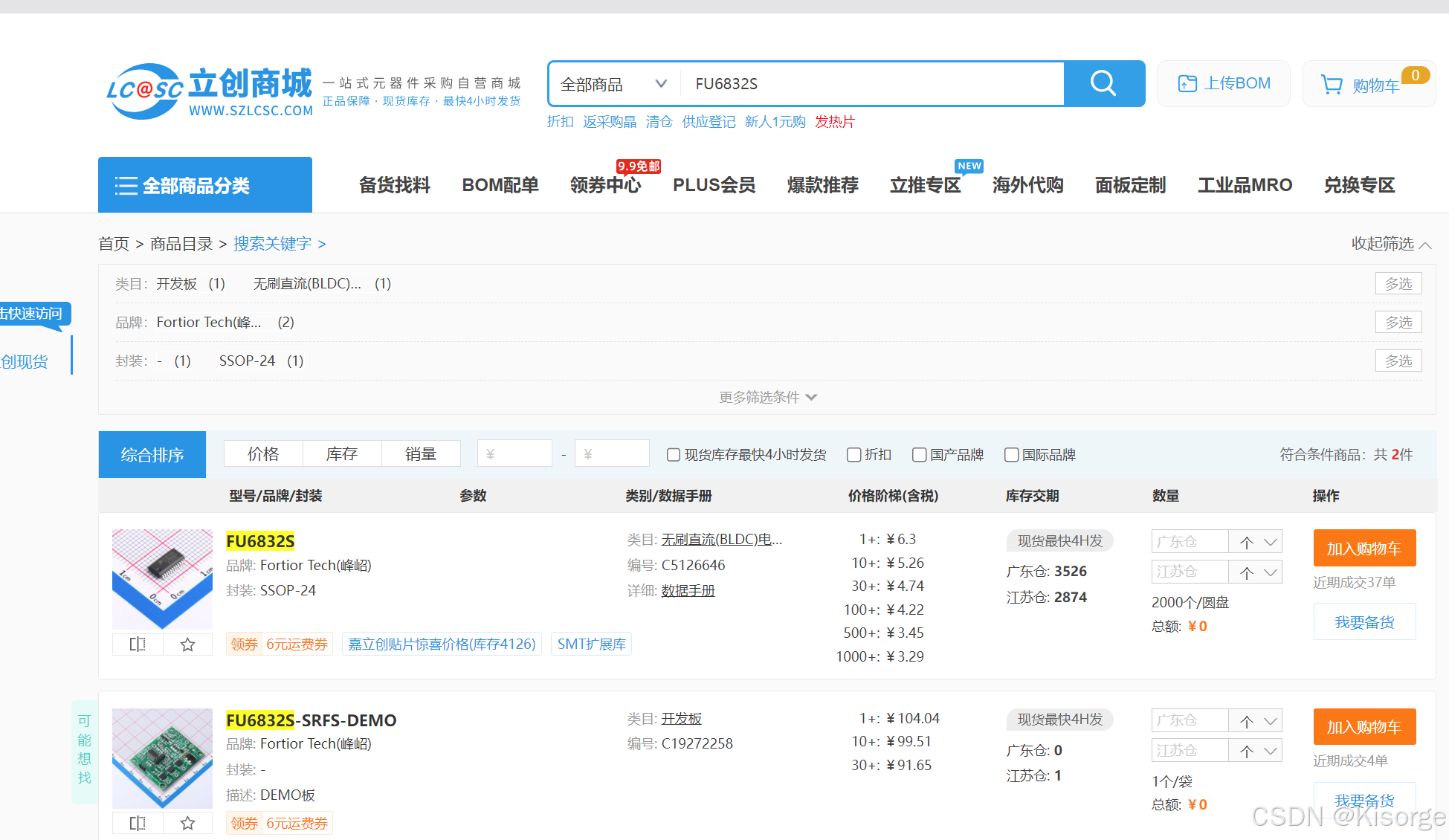
Task: Click the maximum price input field
Action: (612, 453)
